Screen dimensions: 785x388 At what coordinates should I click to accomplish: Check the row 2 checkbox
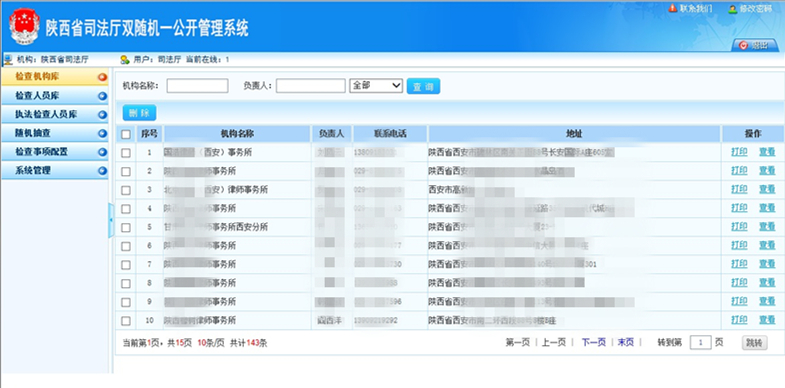click(126, 171)
